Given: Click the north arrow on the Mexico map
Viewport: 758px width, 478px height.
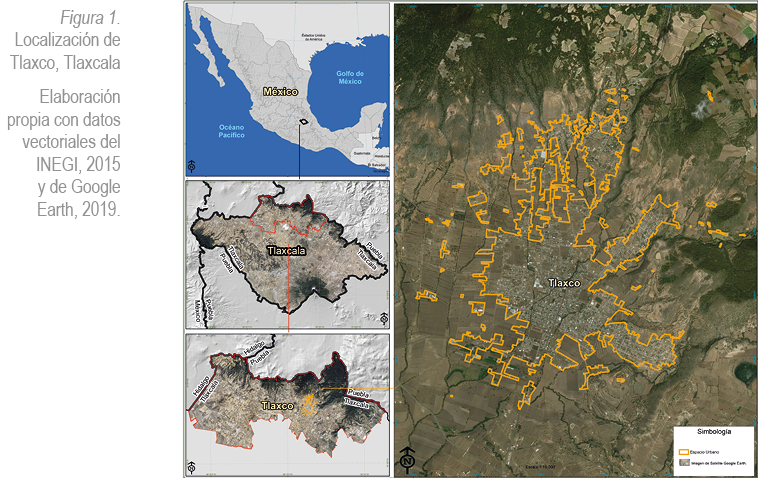Looking at the screenshot, I should 192,166.
